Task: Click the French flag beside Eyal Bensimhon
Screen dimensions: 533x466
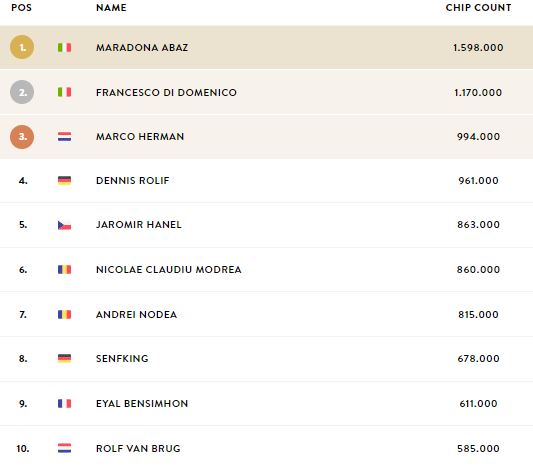Action: coord(65,403)
